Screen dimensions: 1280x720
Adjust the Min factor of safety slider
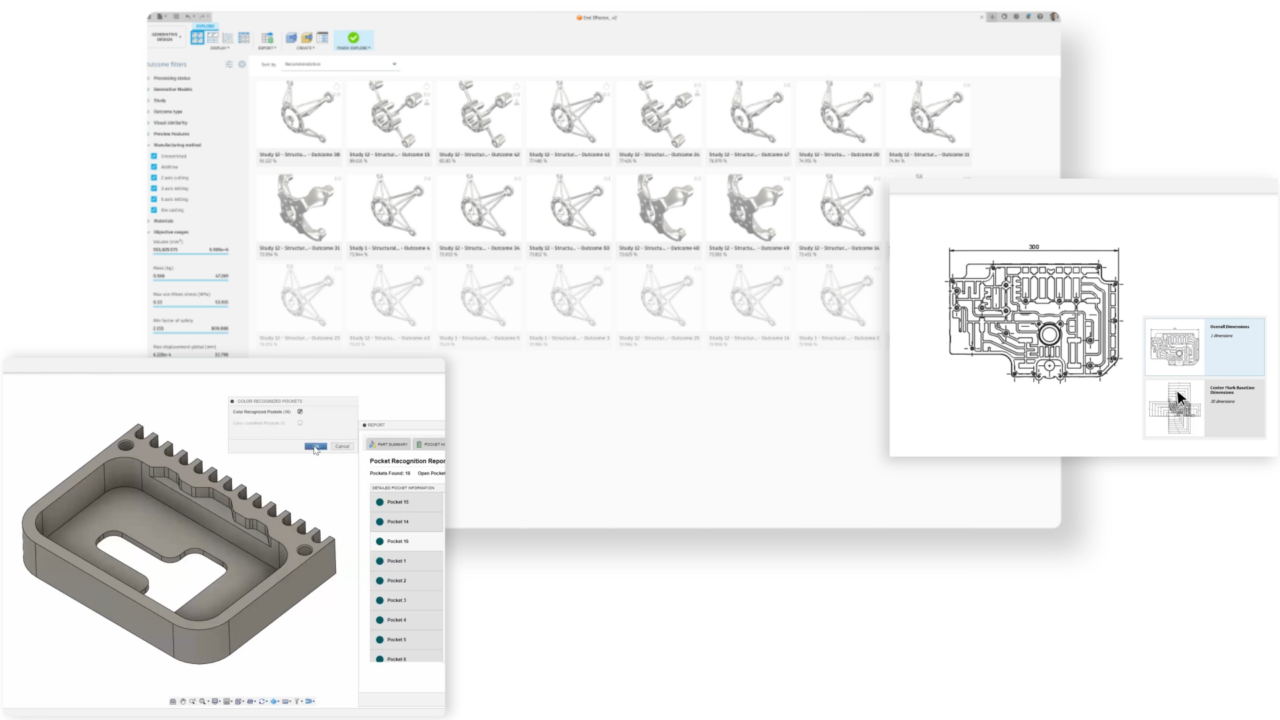(x=191, y=331)
